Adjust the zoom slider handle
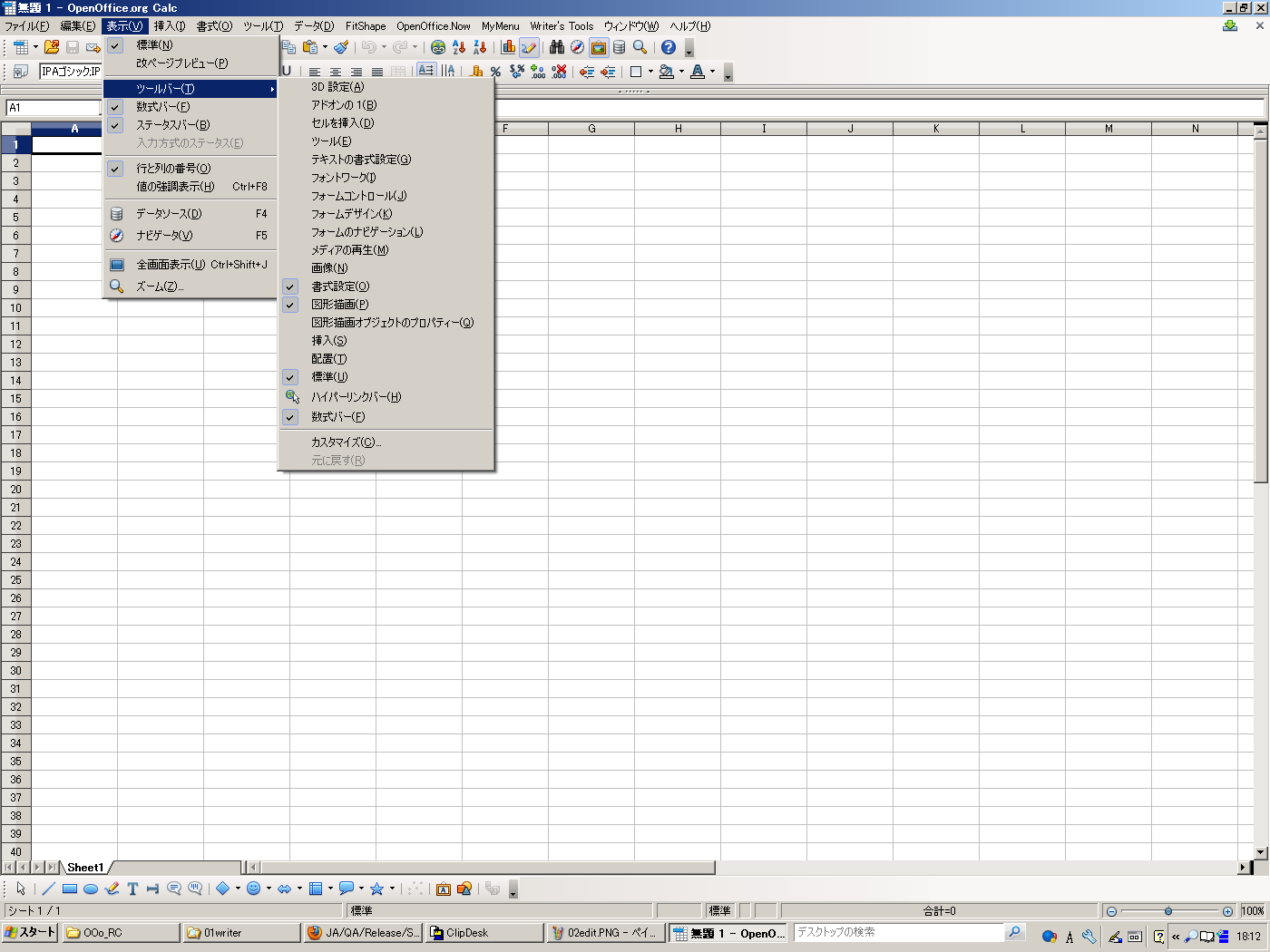 pos(1168,911)
